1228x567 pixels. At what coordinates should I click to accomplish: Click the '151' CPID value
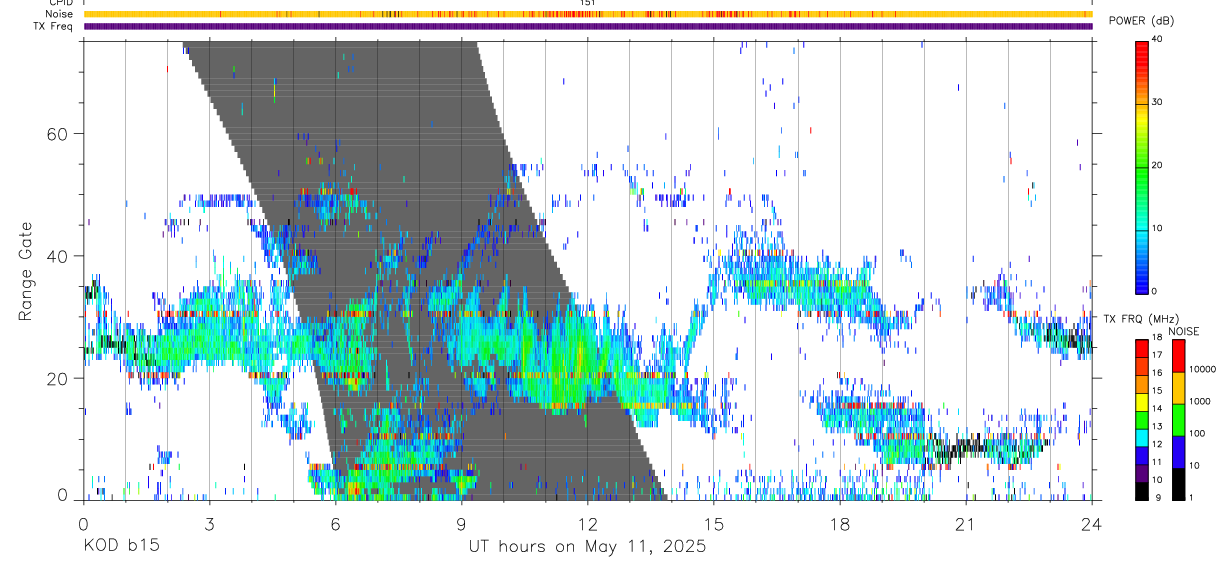click(x=588, y=3)
